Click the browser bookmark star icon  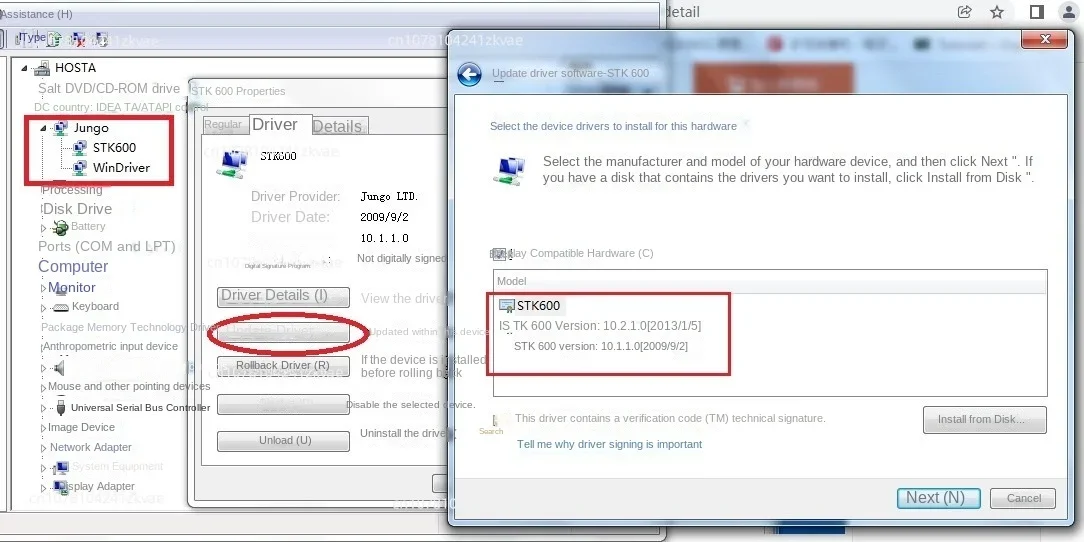[x=997, y=12]
